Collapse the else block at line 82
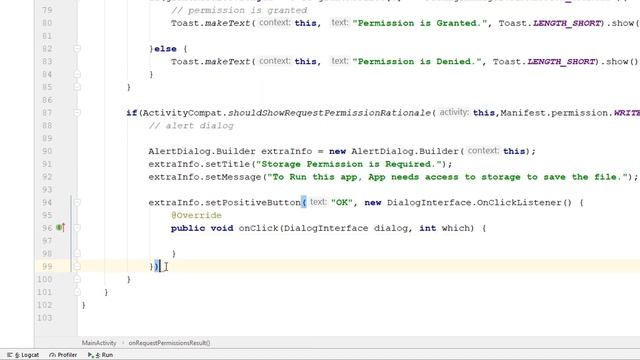This screenshot has height=360, width=640. (77, 49)
